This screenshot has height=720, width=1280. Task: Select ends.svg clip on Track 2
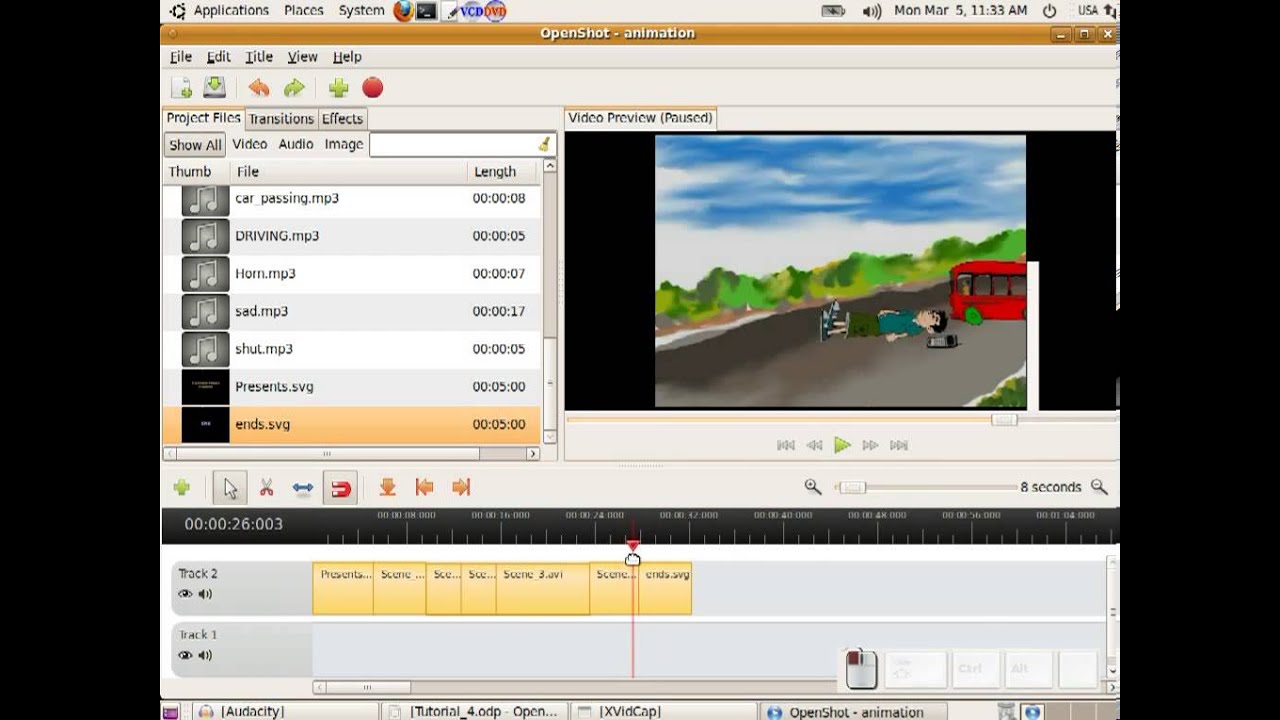pos(665,589)
